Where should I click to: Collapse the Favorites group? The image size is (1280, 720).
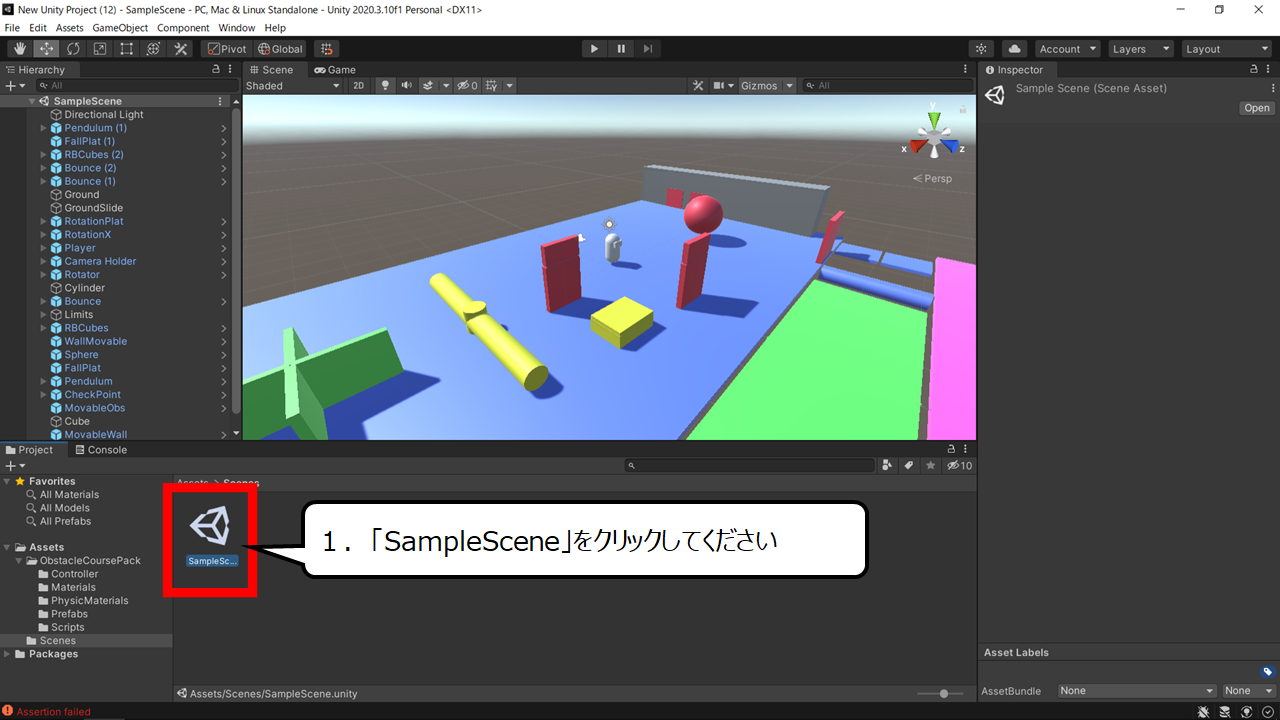tap(7, 481)
